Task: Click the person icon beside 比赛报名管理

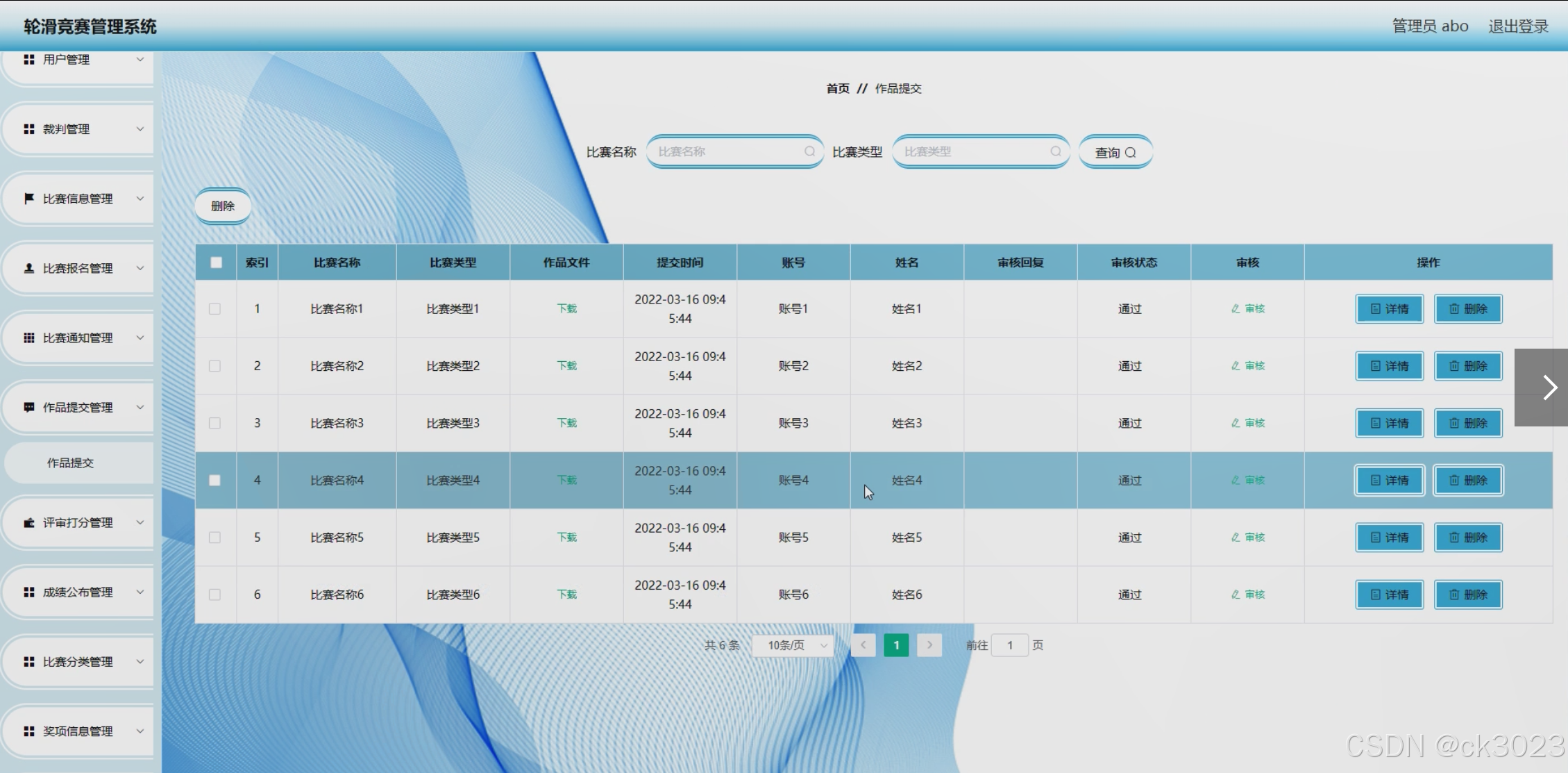Action: [x=29, y=268]
